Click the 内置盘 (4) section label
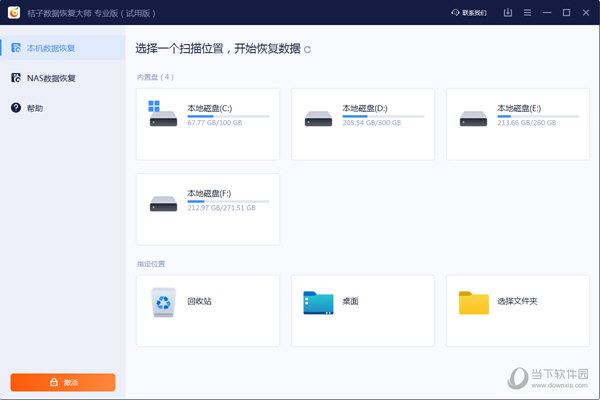 point(155,77)
